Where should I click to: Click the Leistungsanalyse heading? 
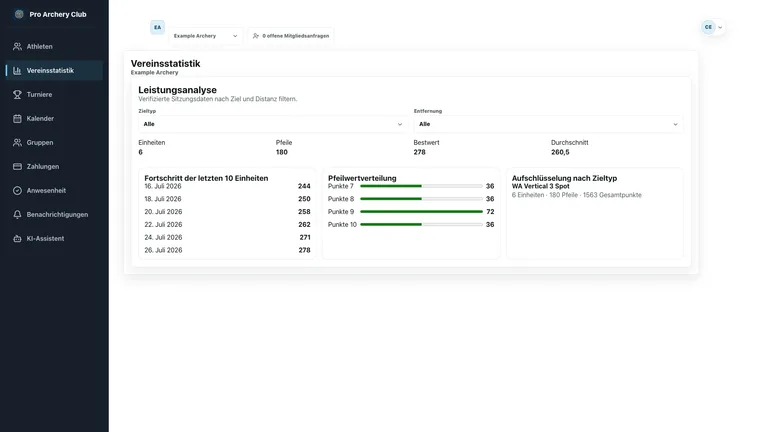[177, 90]
